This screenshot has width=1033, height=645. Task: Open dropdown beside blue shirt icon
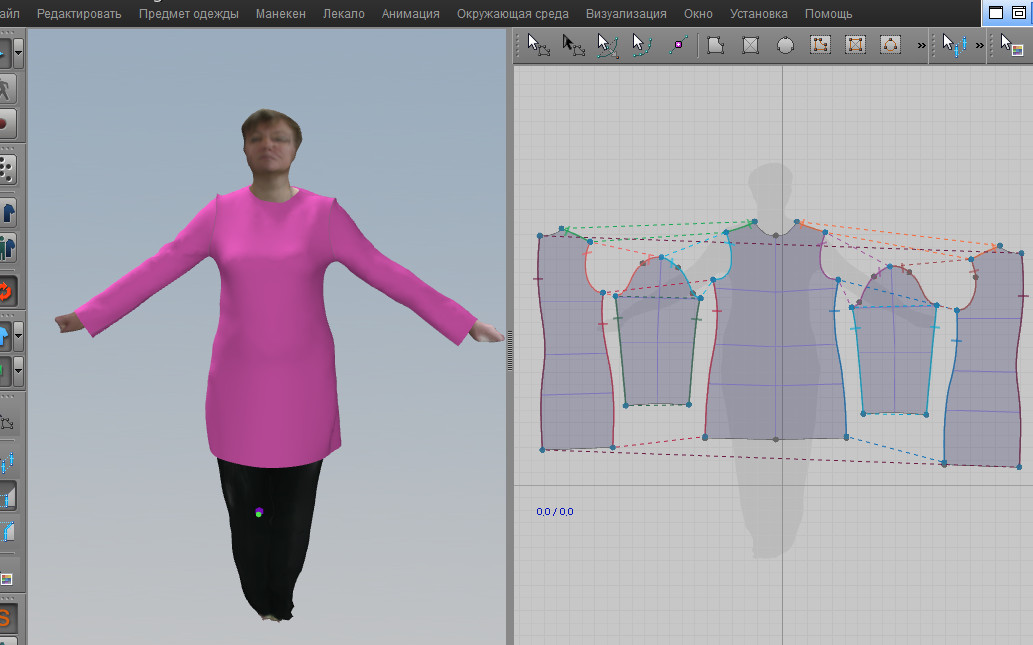(x=18, y=337)
